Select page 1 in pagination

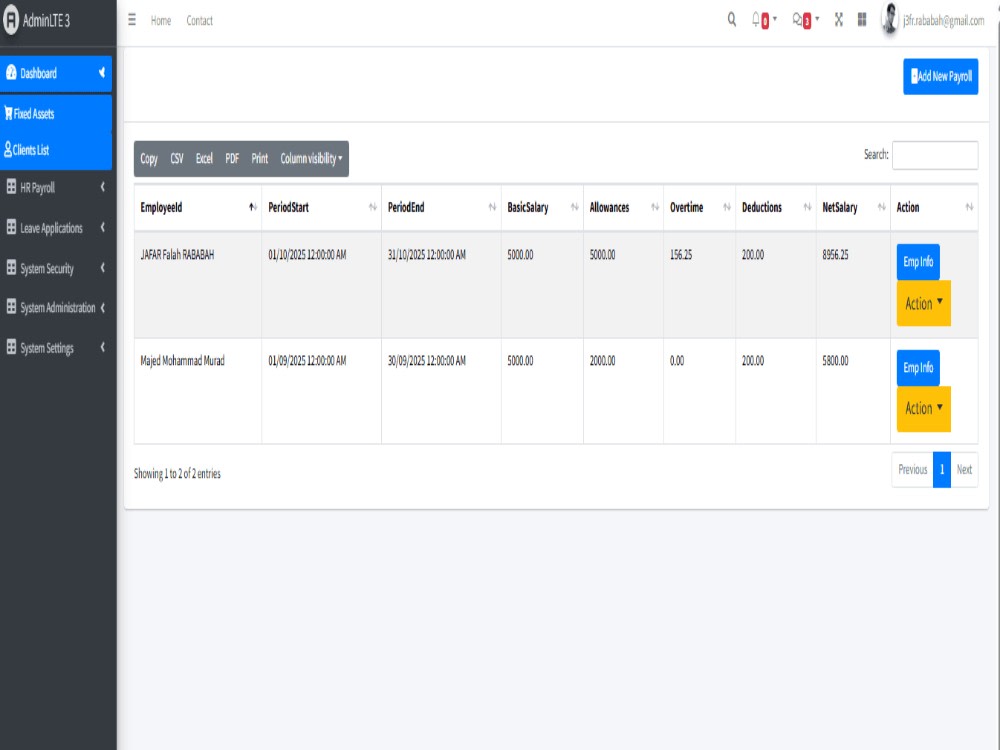pos(941,469)
